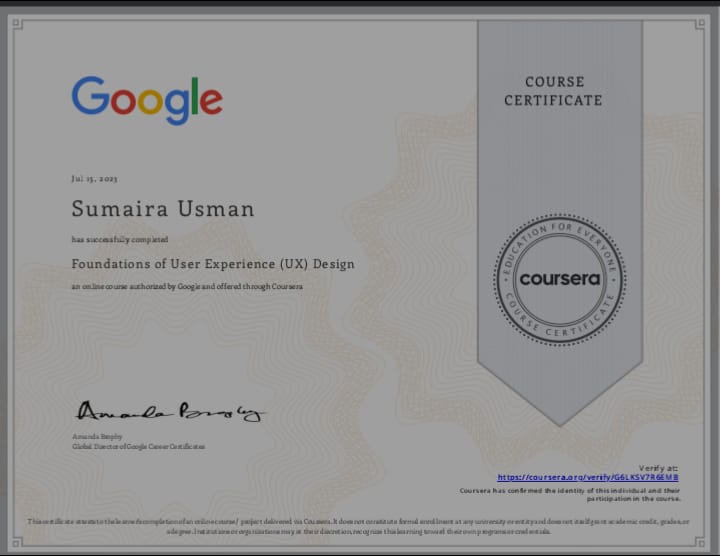Click 'an online course authorized by Google' line
Viewport: 720px width, 556px height.
187,286
